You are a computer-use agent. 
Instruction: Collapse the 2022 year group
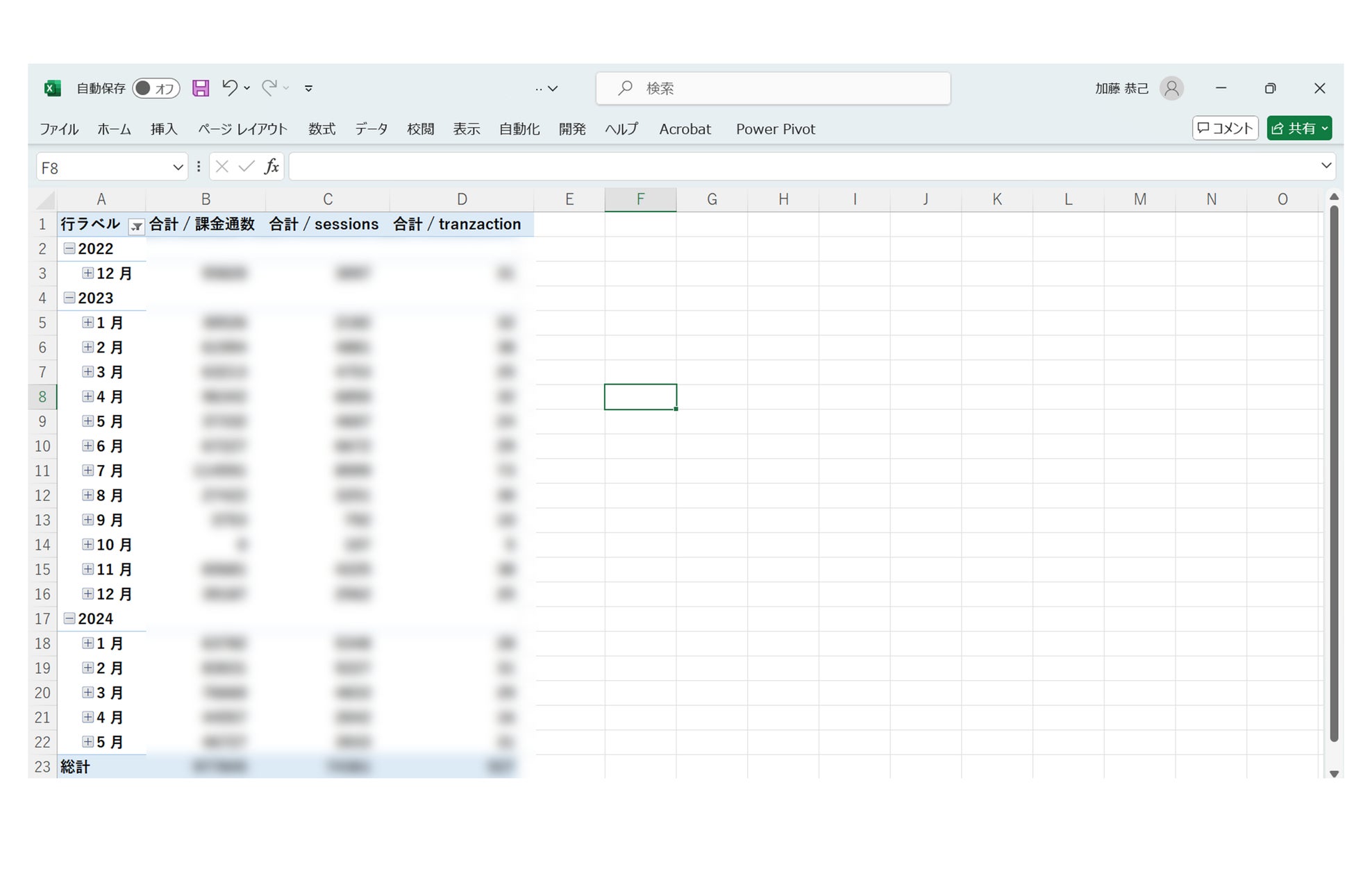[x=69, y=248]
